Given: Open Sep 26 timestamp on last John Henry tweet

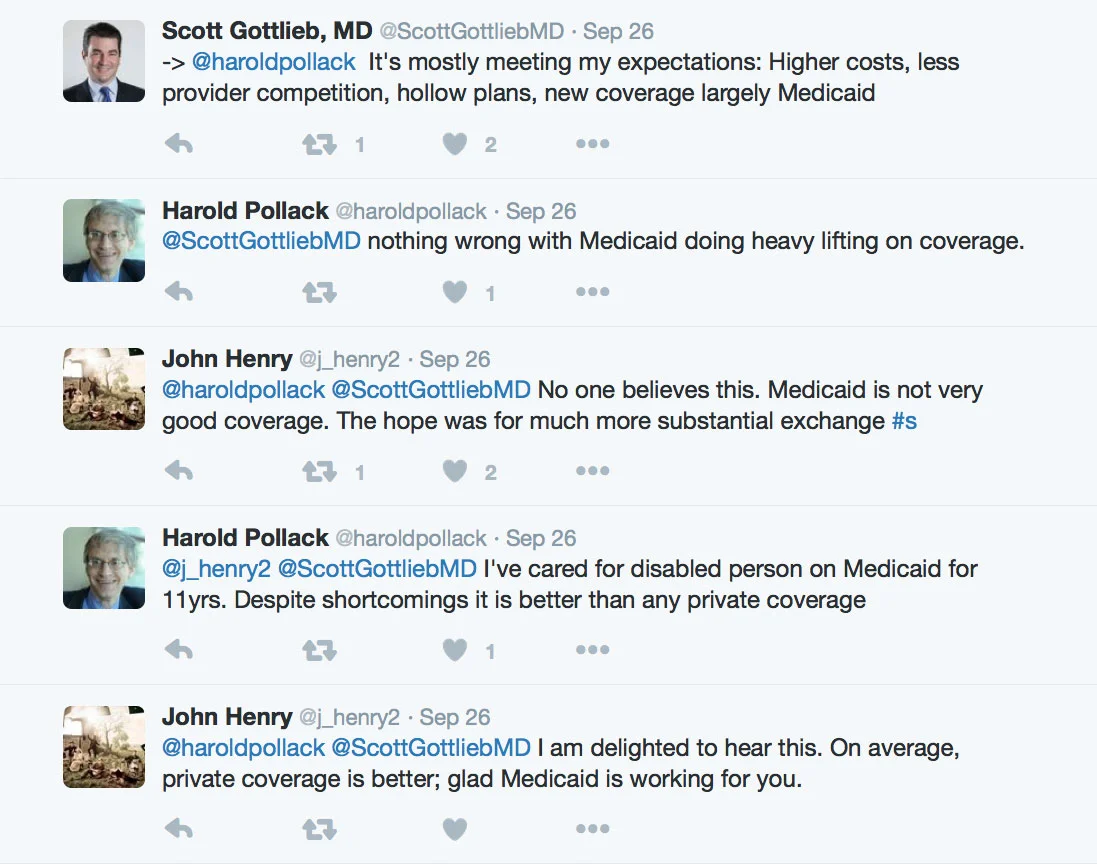Looking at the screenshot, I should [455, 718].
